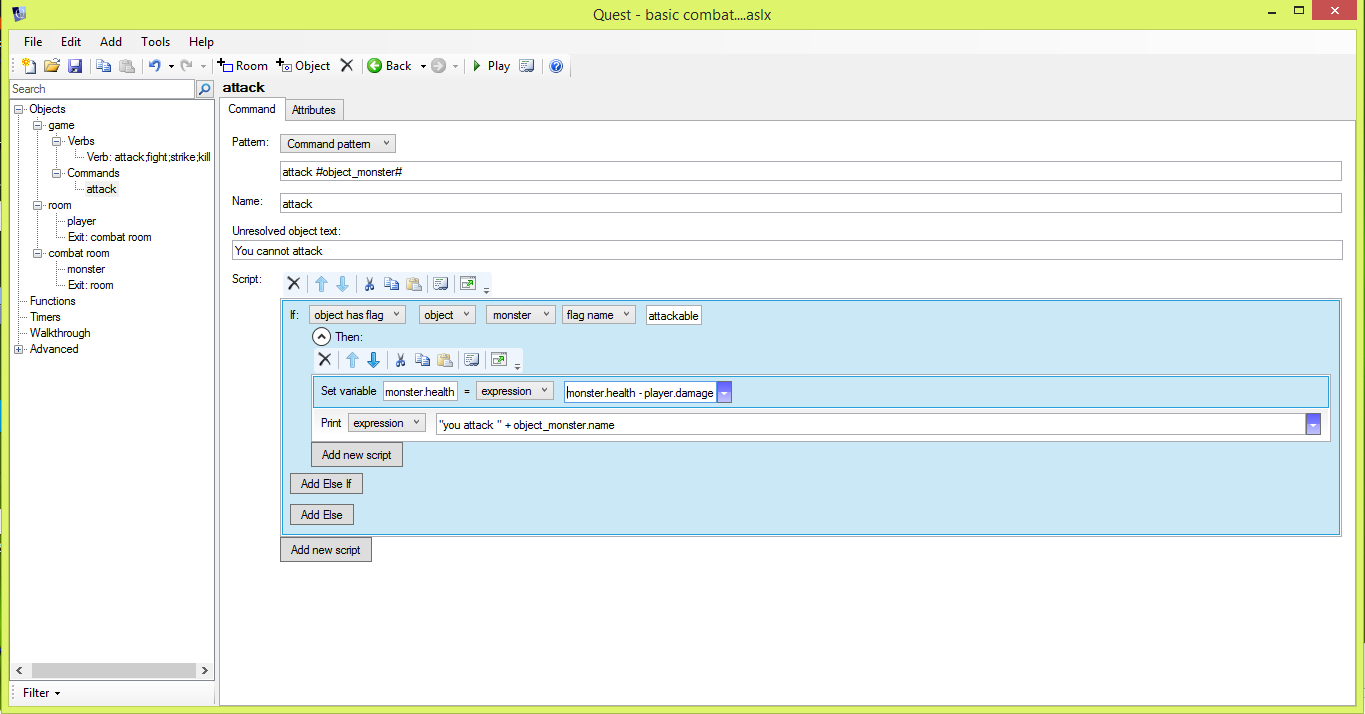
Task: Click the cut scissors icon in Then toolbar
Action: click(x=400, y=360)
